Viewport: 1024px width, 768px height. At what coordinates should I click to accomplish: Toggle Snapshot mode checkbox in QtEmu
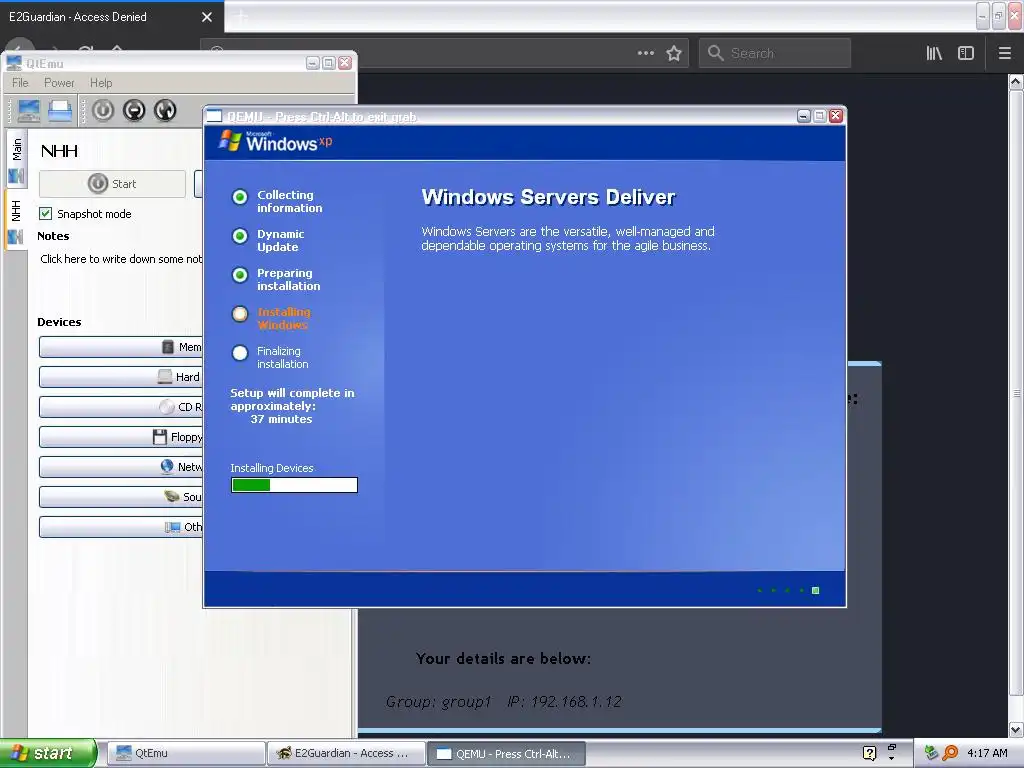click(x=45, y=214)
